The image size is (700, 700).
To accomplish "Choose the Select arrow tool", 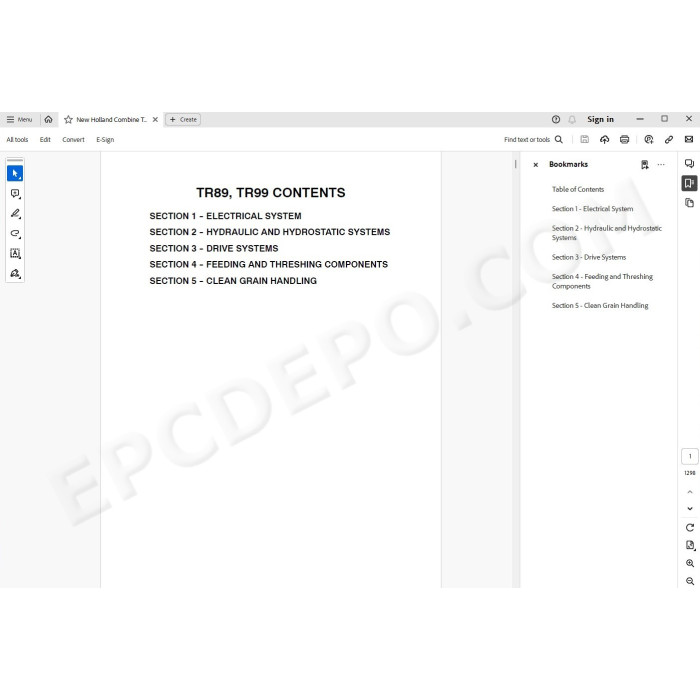I will tap(15, 173).
